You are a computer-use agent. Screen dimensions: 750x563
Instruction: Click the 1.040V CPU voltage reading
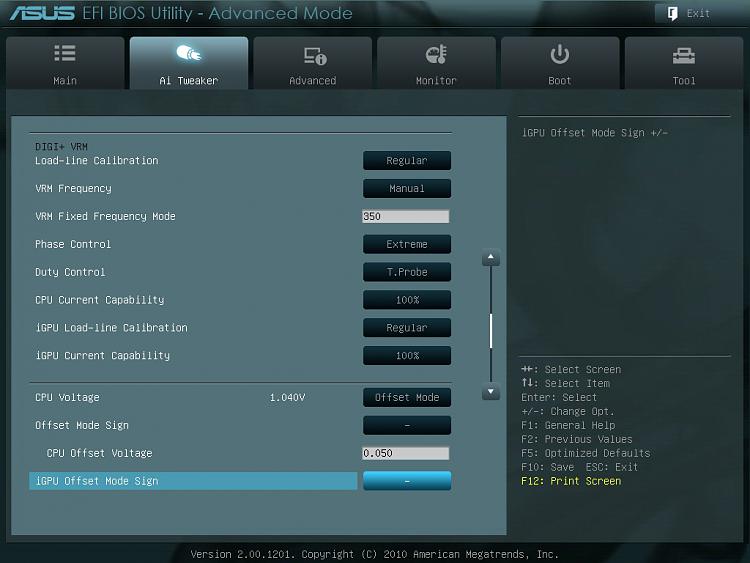pos(287,397)
